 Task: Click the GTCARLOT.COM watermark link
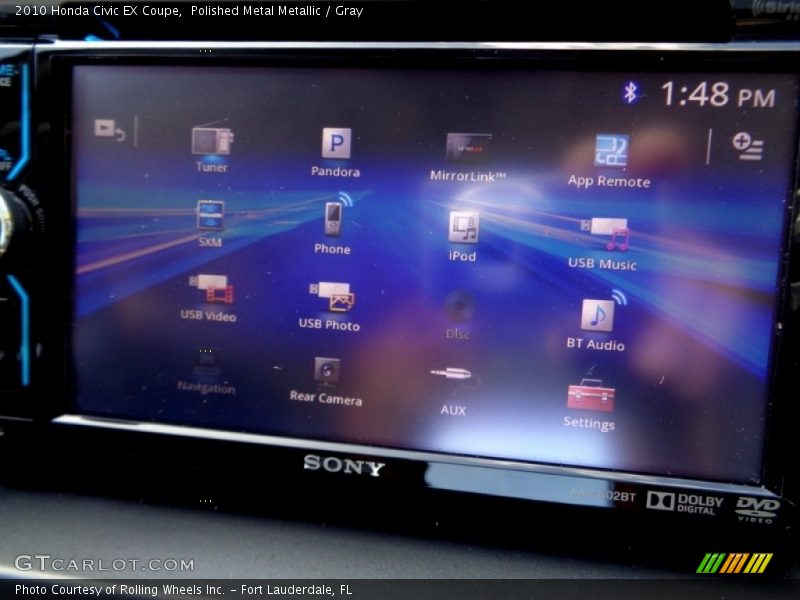[x=104, y=563]
